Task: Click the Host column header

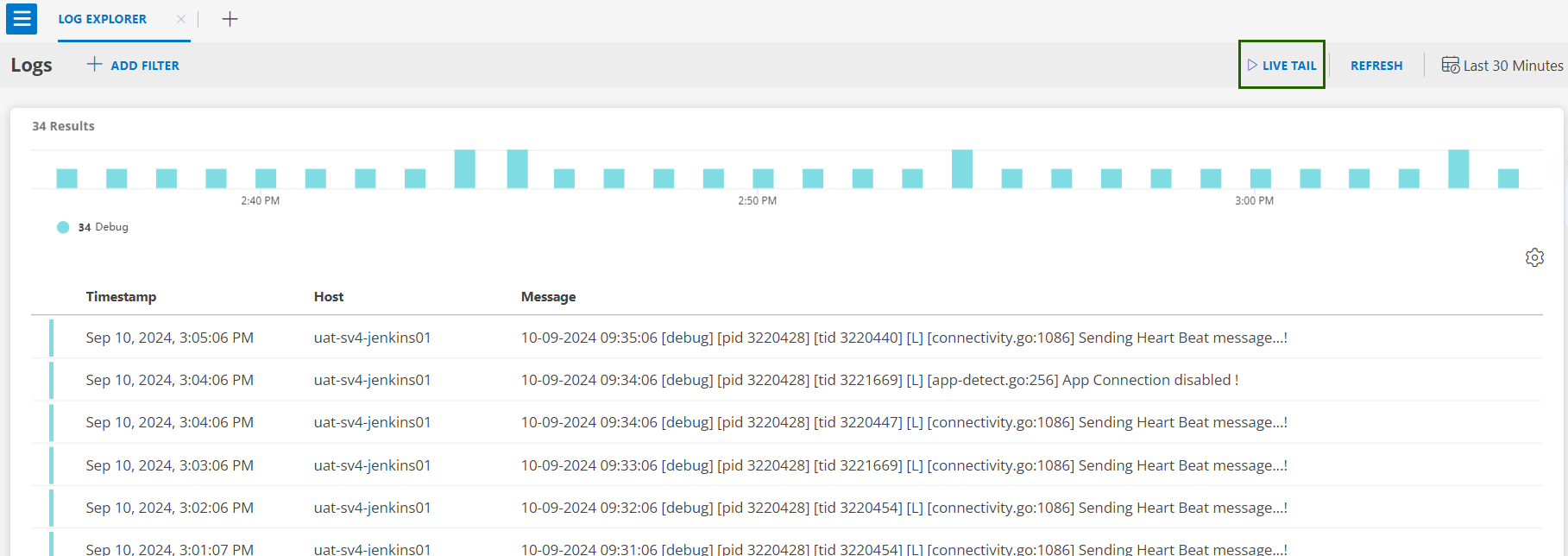Action: tap(329, 297)
